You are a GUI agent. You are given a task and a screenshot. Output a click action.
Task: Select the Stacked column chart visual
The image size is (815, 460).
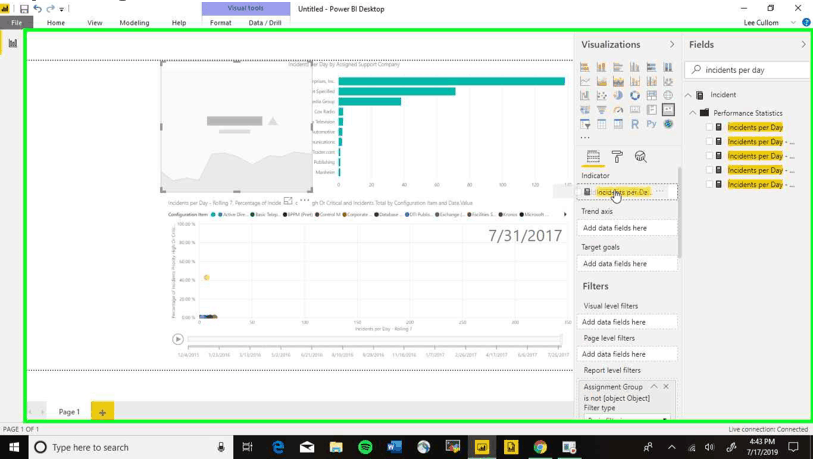(601, 67)
